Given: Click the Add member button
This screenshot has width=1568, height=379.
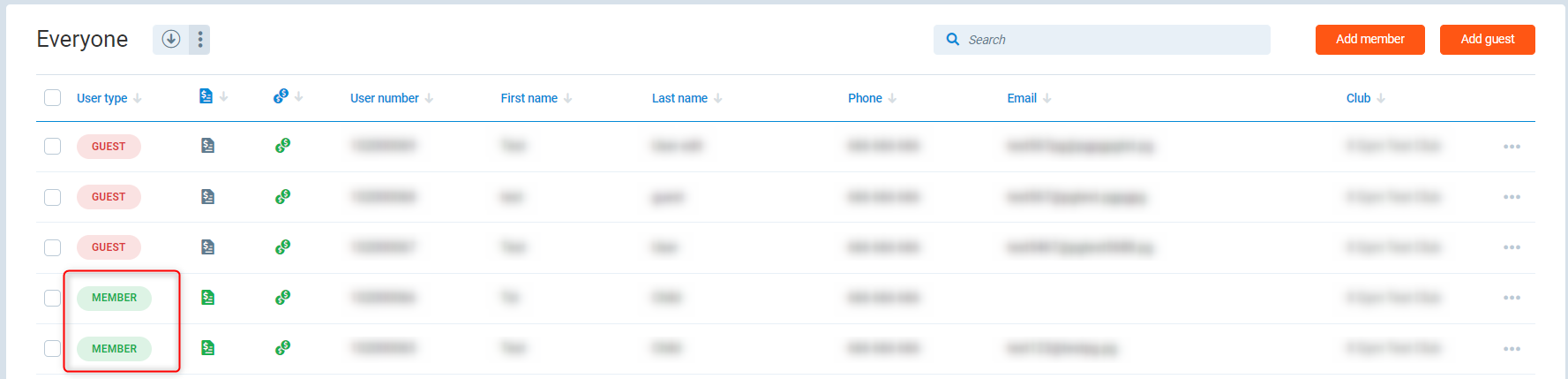Looking at the screenshot, I should tap(1369, 40).
